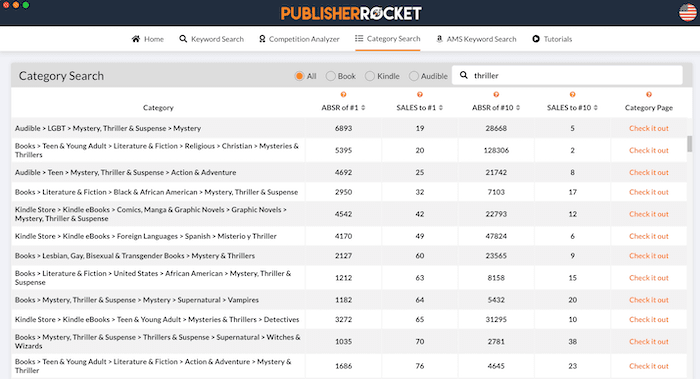Screen dimensions: 700x379
Task: Select the Audible radio button
Action: pos(414,76)
